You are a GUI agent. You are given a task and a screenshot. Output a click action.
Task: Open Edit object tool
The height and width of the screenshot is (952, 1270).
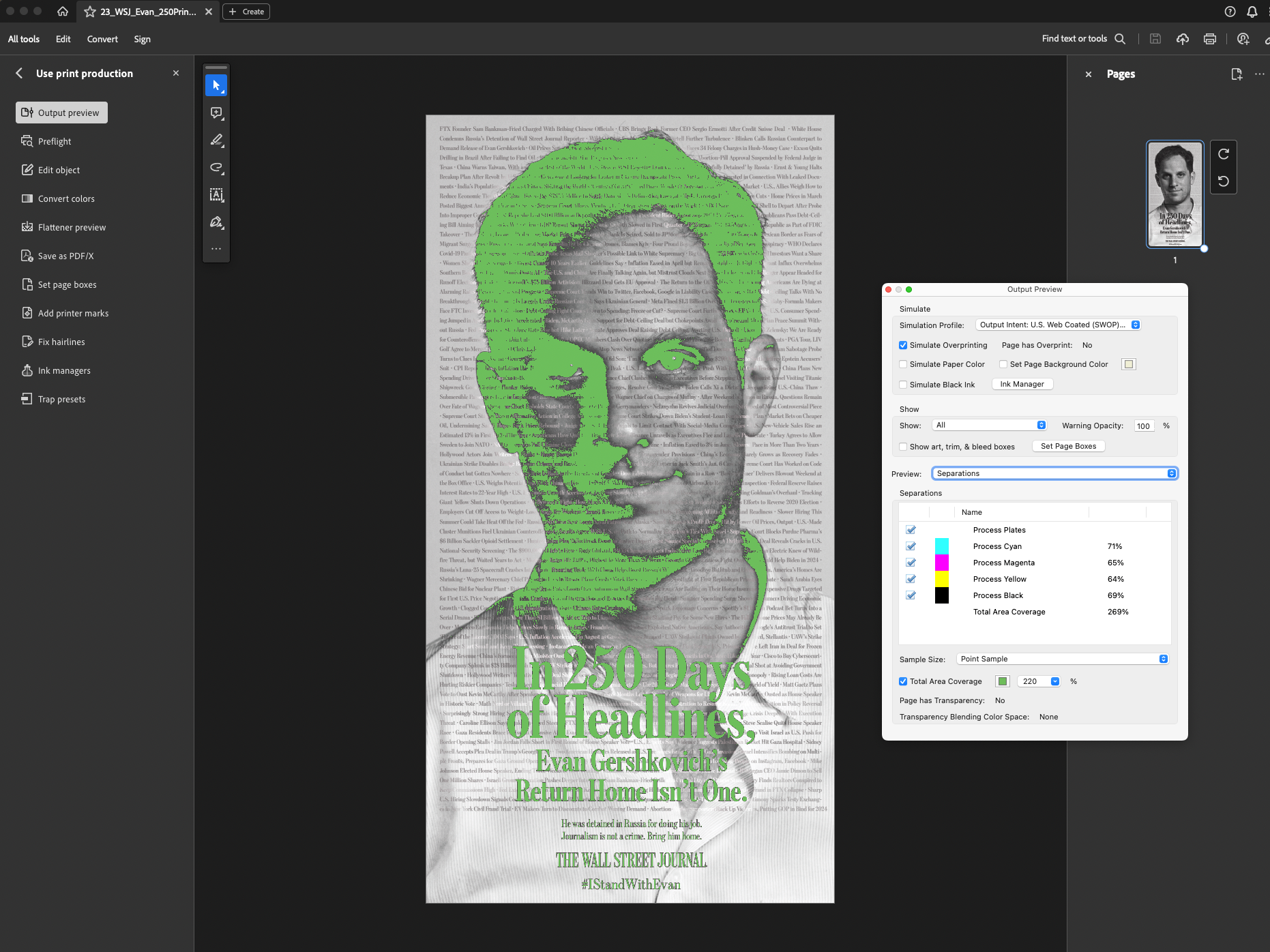point(50,170)
